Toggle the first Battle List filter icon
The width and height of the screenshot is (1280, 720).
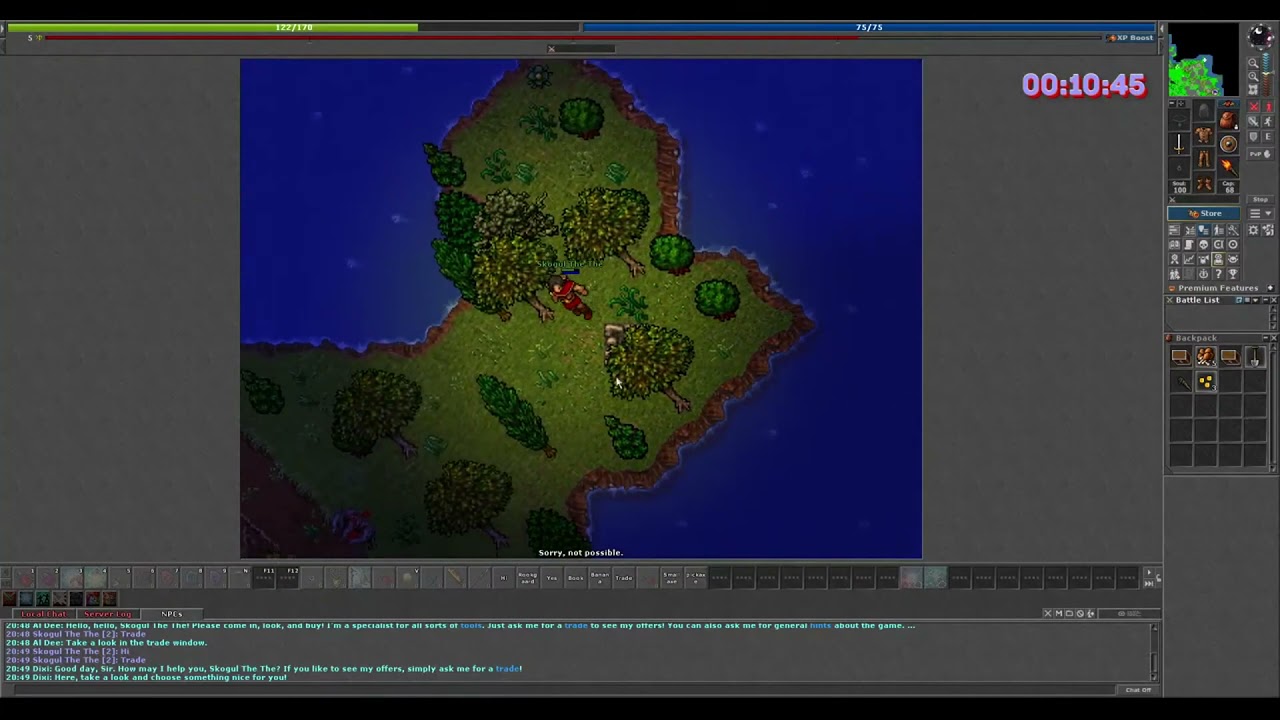pyautogui.click(x=1239, y=300)
